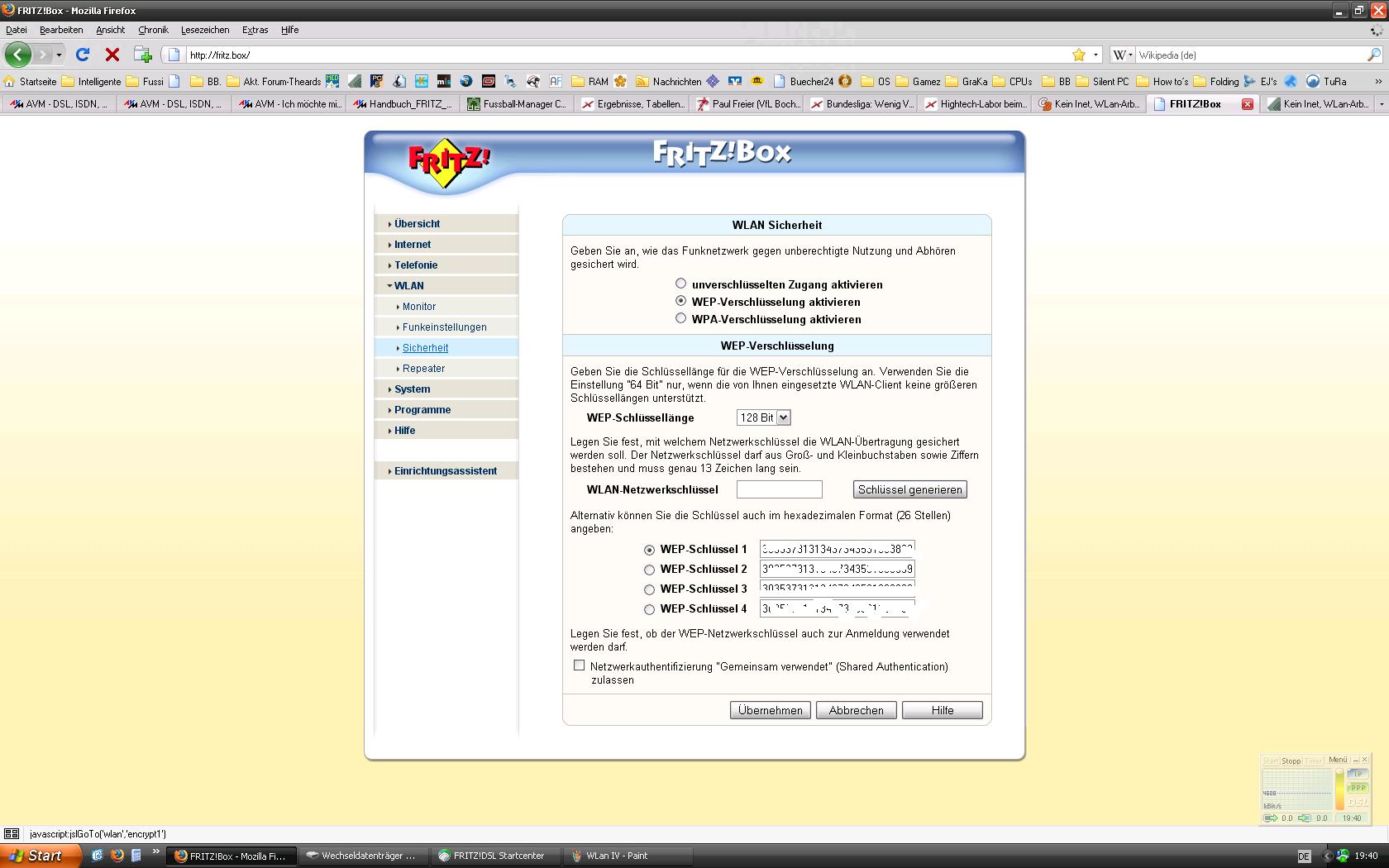The height and width of the screenshot is (868, 1389).
Task: Open the How to's bookmark folder
Action: tap(1162, 81)
